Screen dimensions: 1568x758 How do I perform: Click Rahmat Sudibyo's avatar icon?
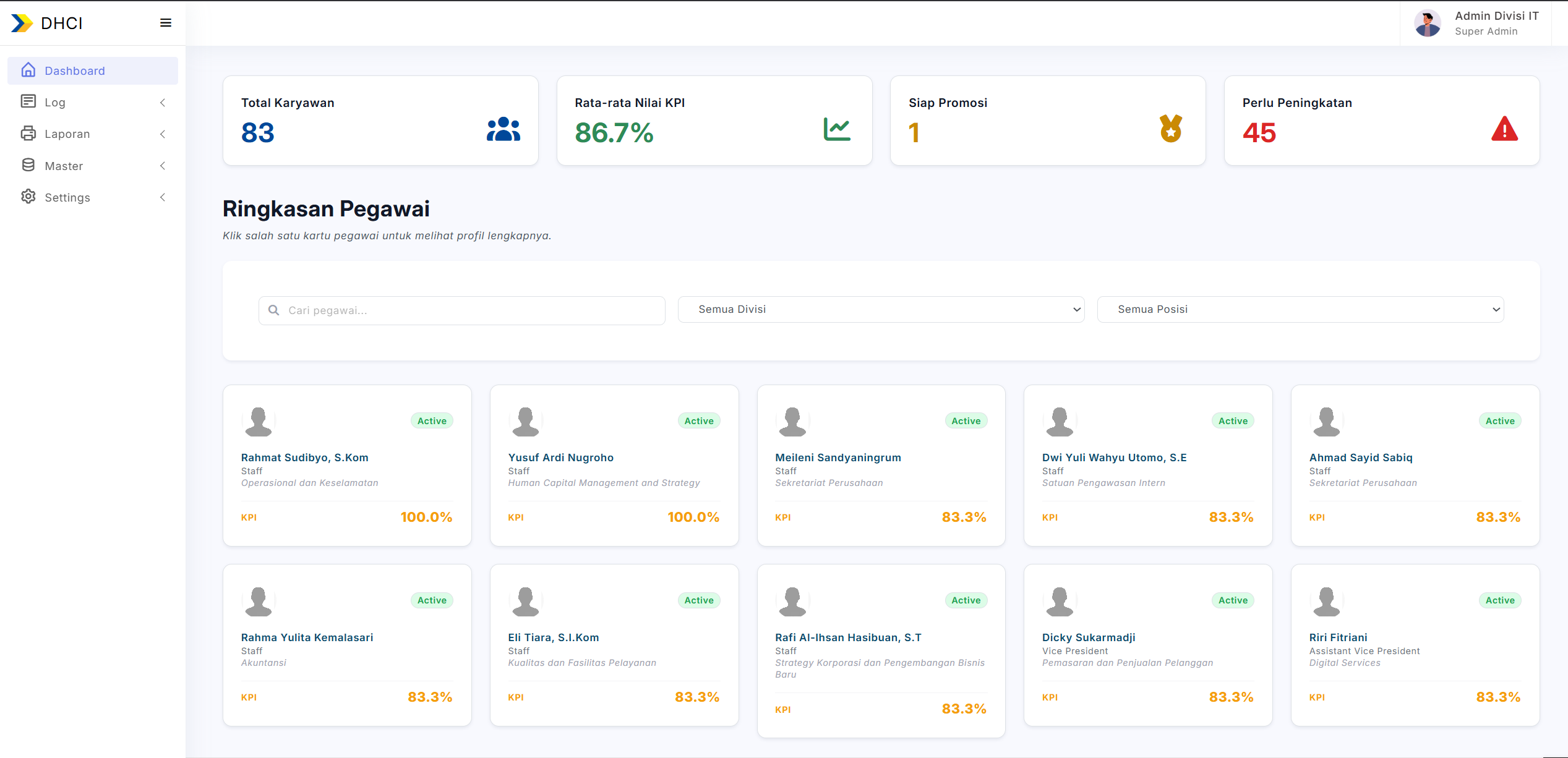[x=259, y=422]
